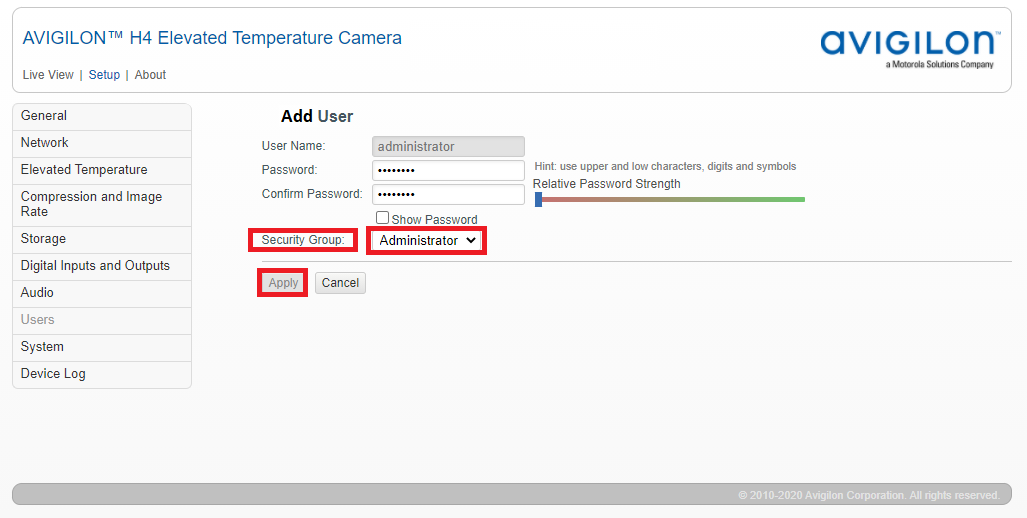Image resolution: width=1027 pixels, height=518 pixels.
Task: Click the Apply button
Action: (283, 283)
